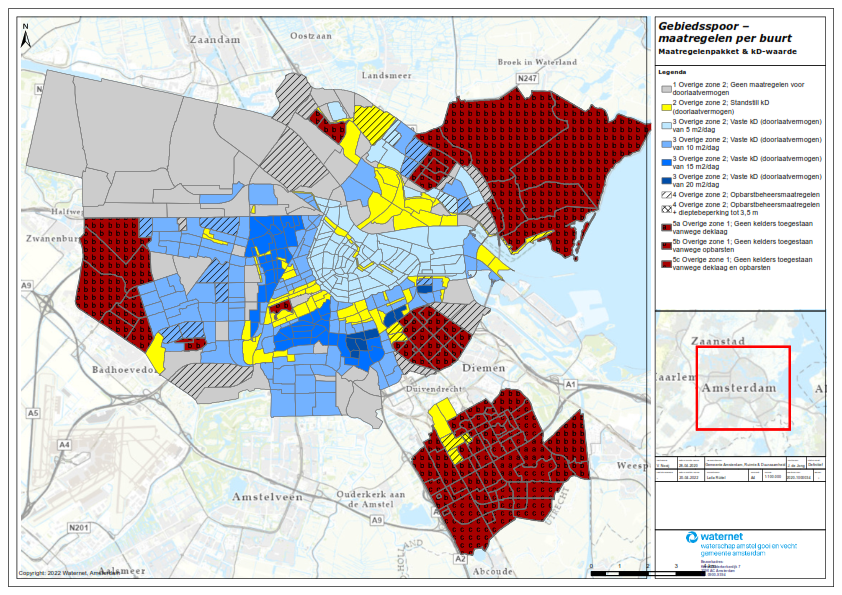Click the A4 highway shield
Viewport: 842px width, 595px height.
65,443
